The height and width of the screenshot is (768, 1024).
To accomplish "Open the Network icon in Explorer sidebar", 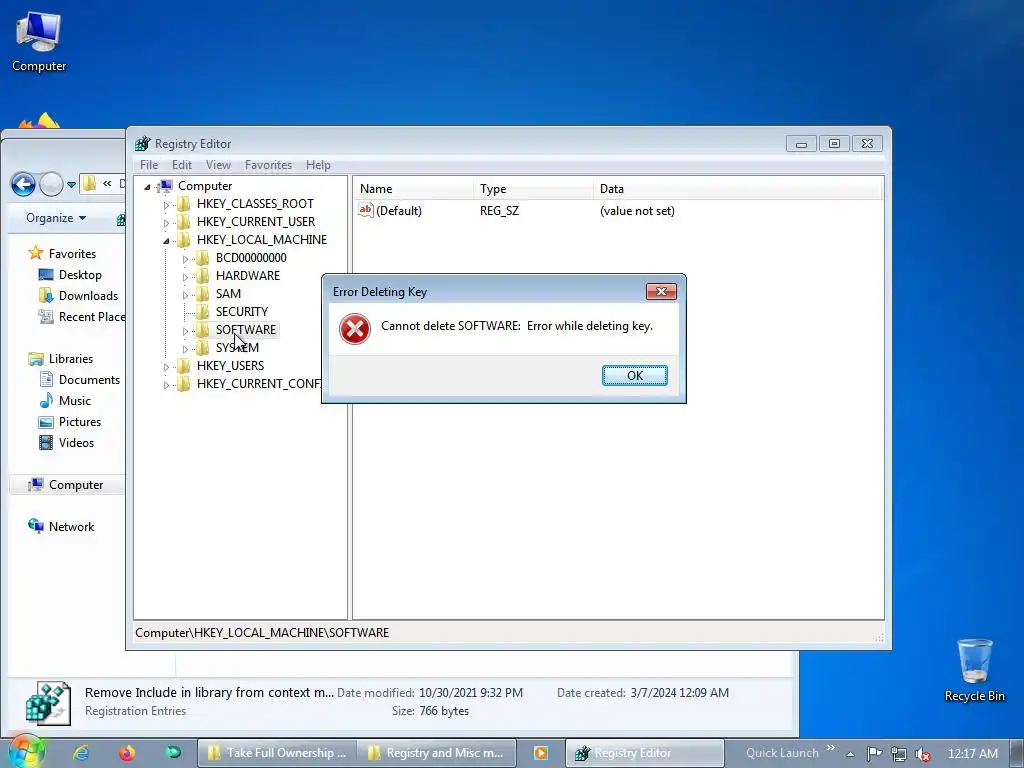I will 36,526.
